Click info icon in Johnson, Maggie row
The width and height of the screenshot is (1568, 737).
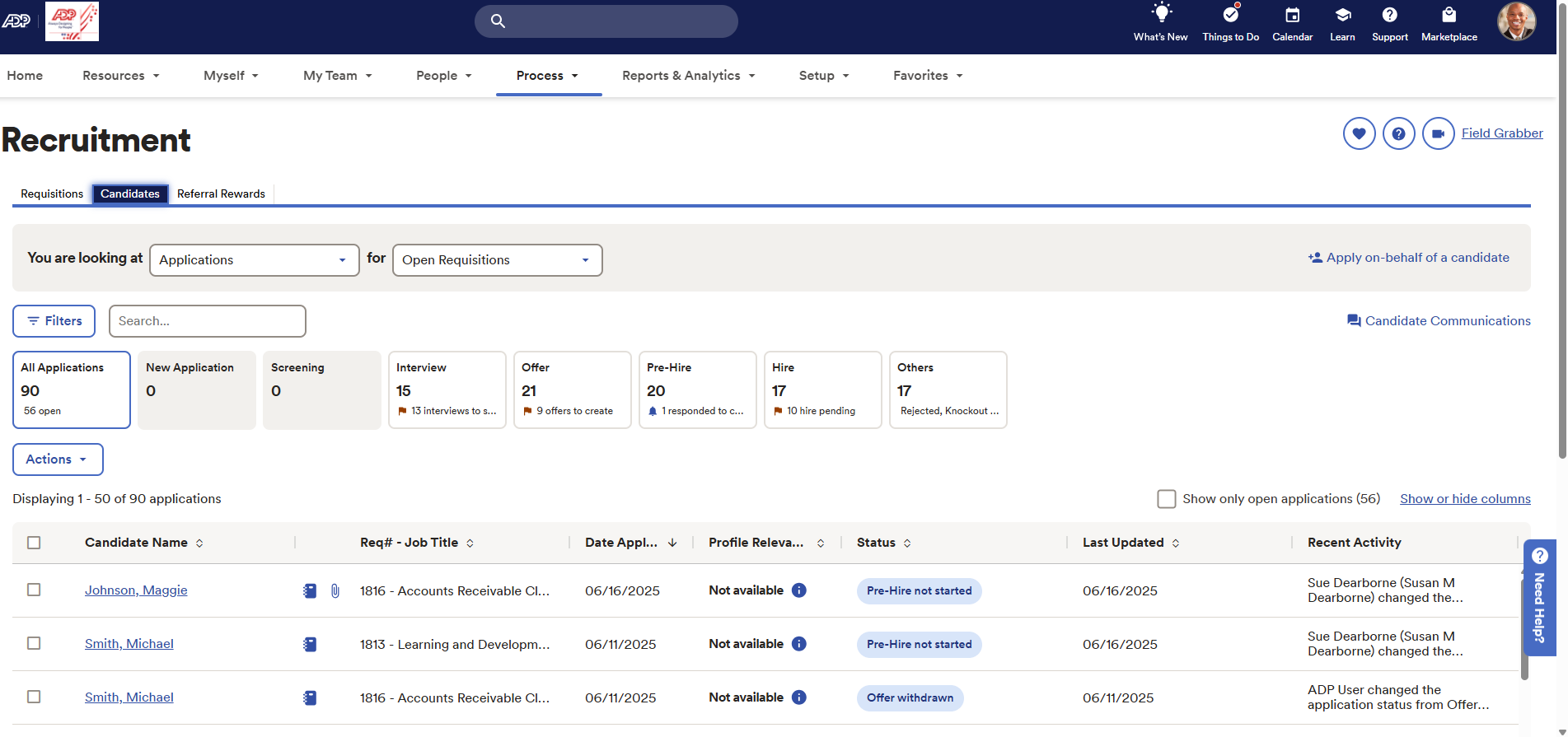tap(799, 590)
